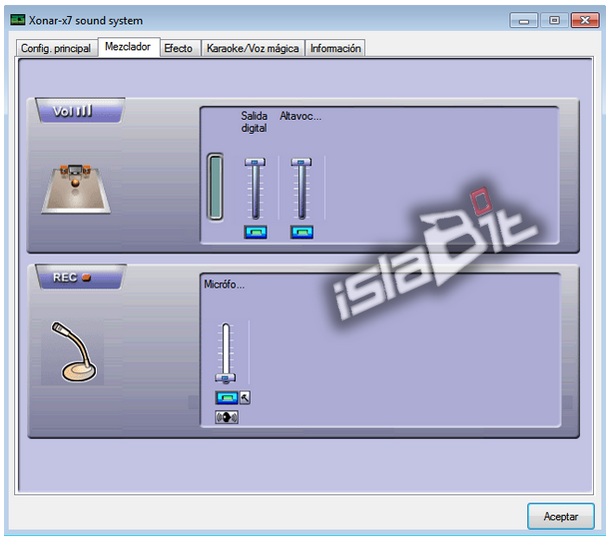Image resolution: width=612 pixels, height=548 pixels.
Task: Click the REC recording panel button
Action: coord(80,277)
